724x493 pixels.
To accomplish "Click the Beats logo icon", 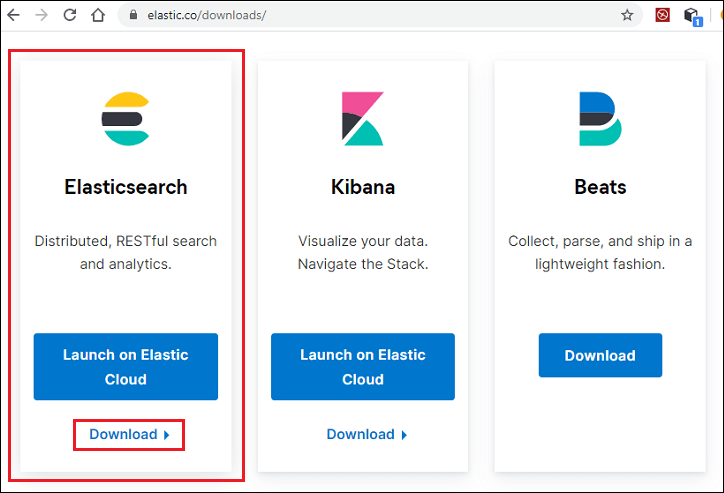I will pos(600,119).
